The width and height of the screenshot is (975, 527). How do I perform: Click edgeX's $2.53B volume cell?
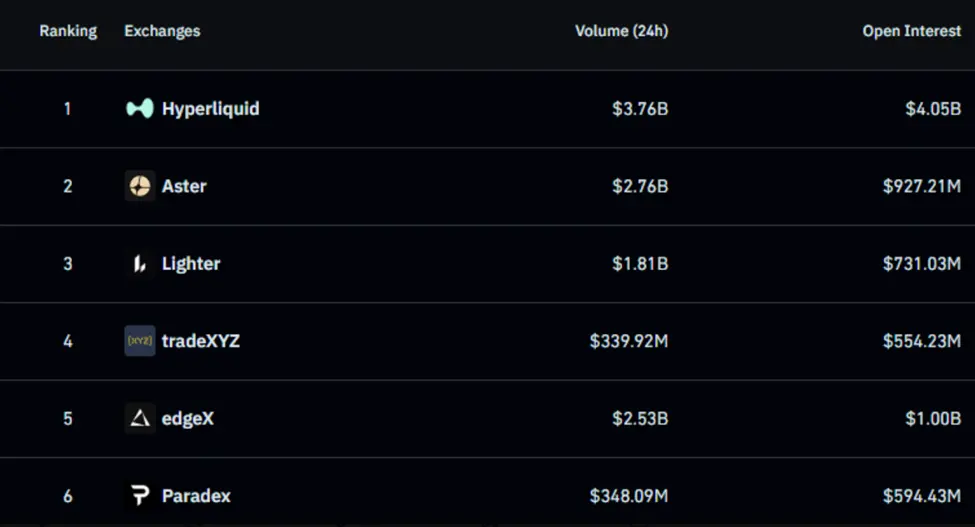(x=640, y=418)
